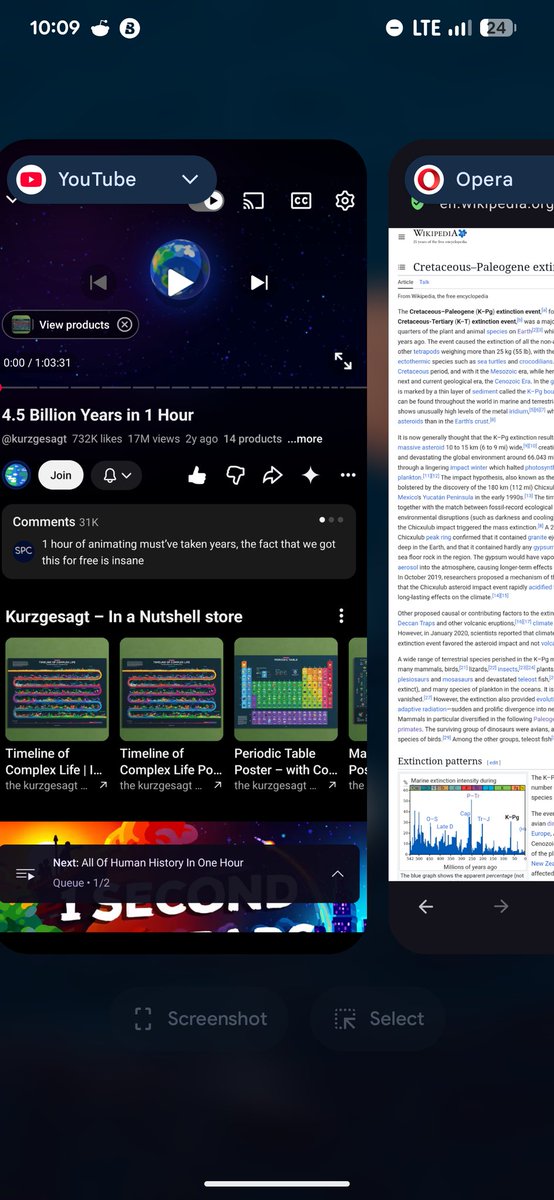Viewport: 554px width, 1200px height.
Task: Open the Kurzgesagt store three-dot menu
Action: coord(341,616)
